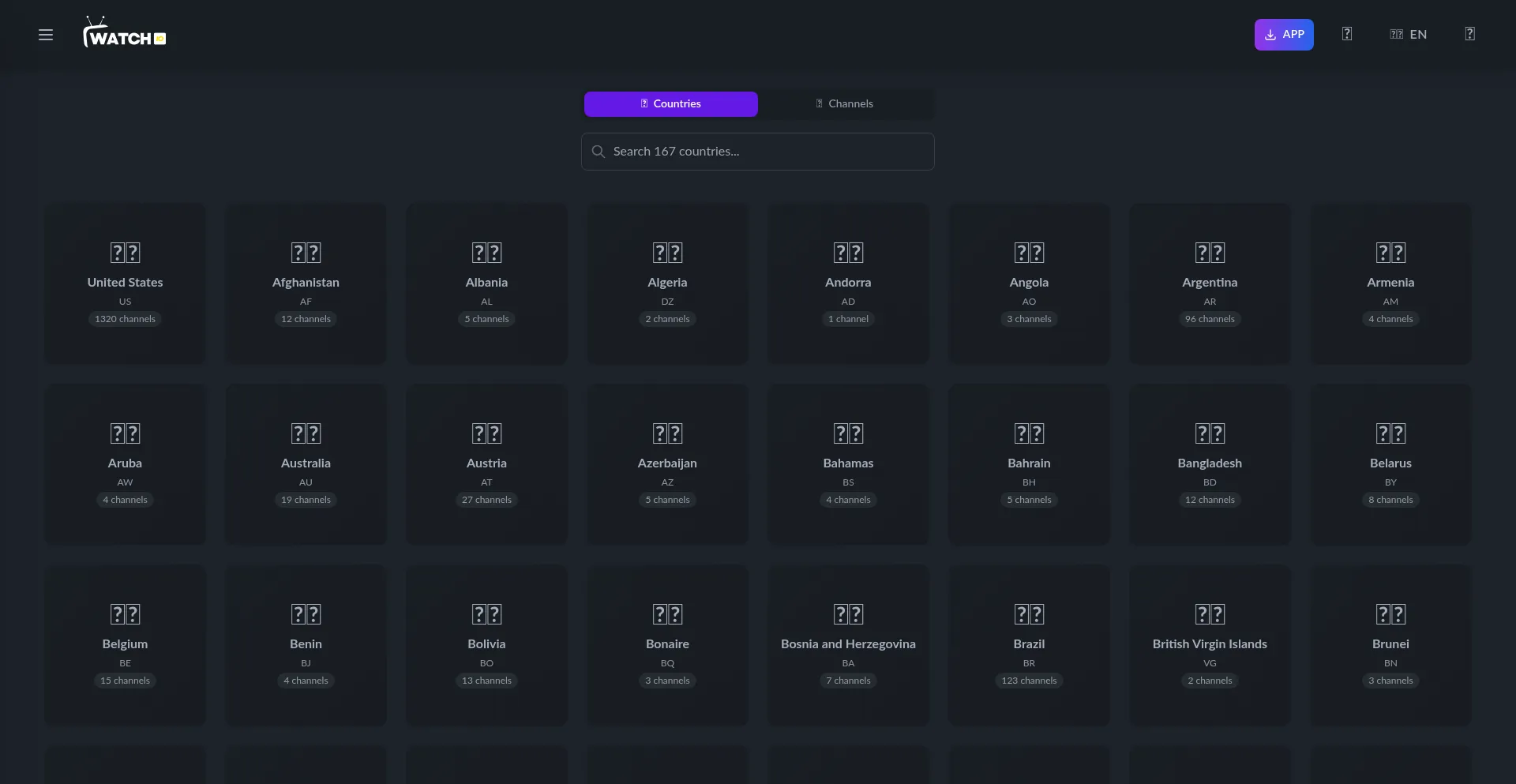This screenshot has height=784, width=1516.
Task: Select the British Virgin Islands card
Action: click(x=1210, y=644)
